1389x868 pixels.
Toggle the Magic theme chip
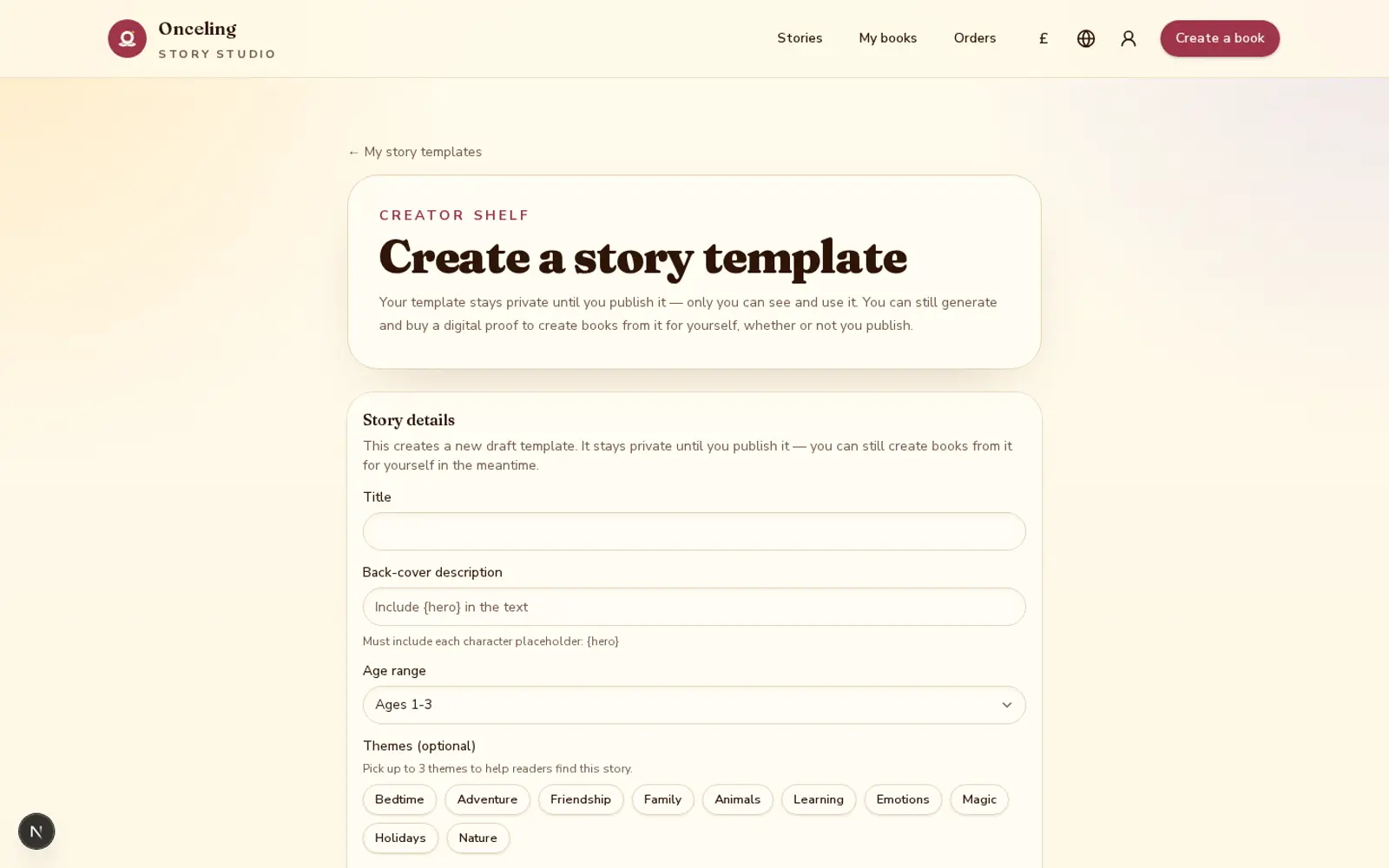tap(979, 799)
